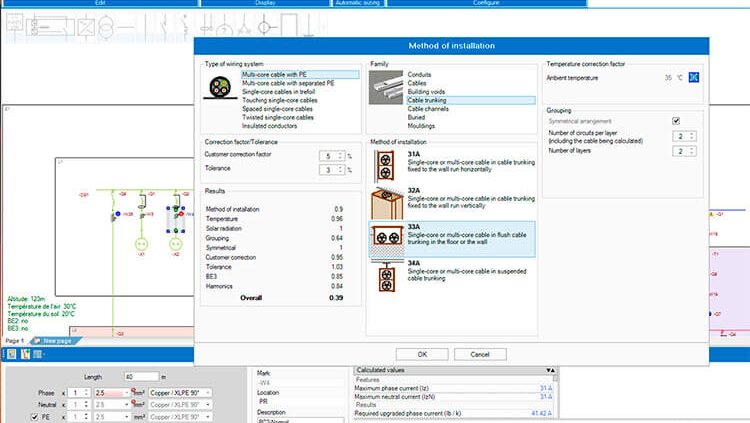Open the PE Copper / XLPE 90° dropdown
The width and height of the screenshot is (750, 423).
[208, 417]
